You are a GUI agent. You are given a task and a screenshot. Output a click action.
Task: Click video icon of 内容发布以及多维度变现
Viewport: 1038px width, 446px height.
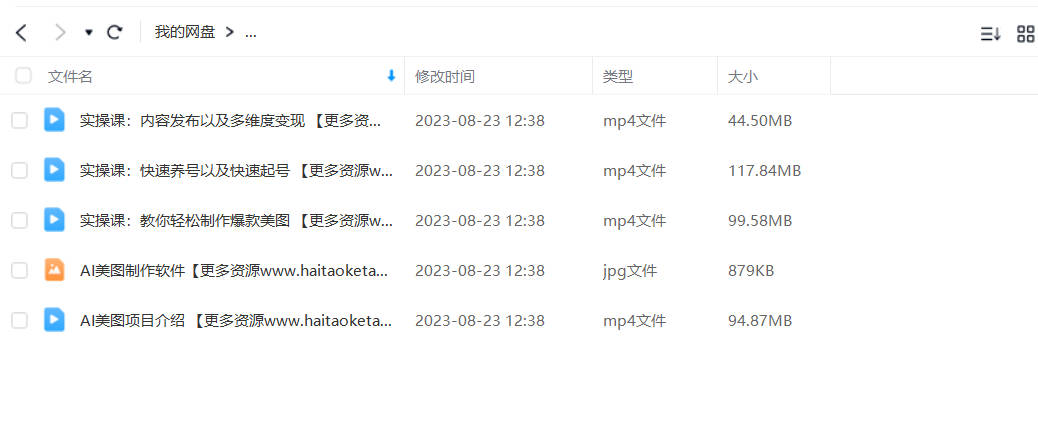click(54, 120)
